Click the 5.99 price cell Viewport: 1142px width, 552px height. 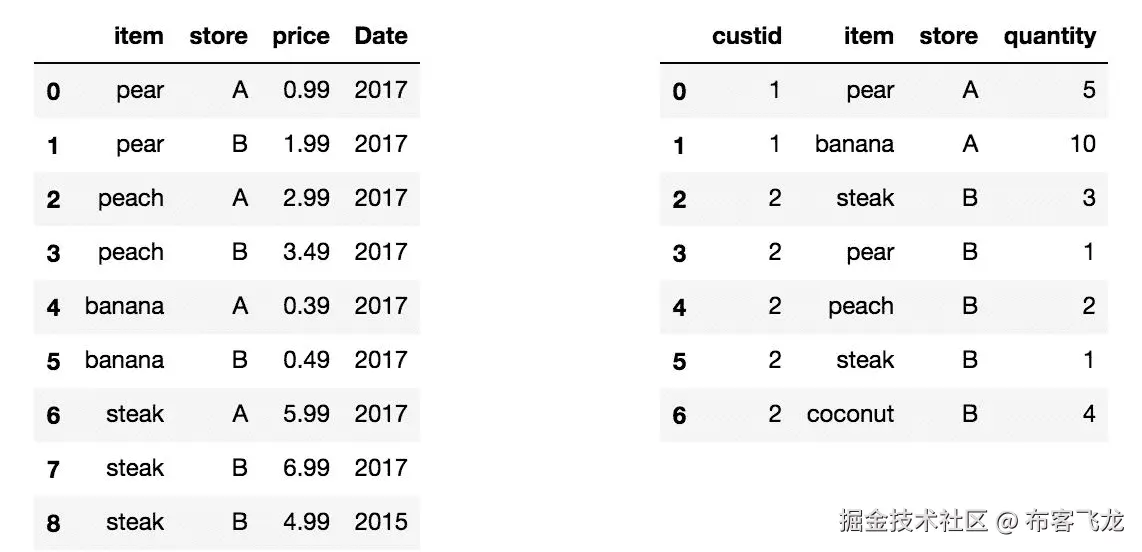pyautogui.click(x=306, y=414)
